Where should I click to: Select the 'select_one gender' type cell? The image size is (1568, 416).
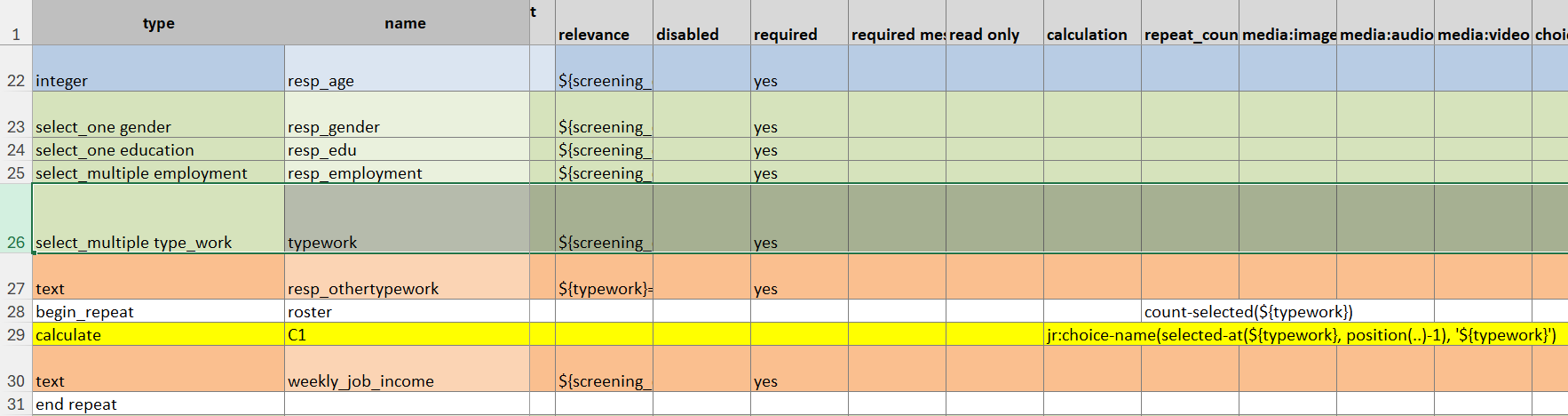pos(158,115)
